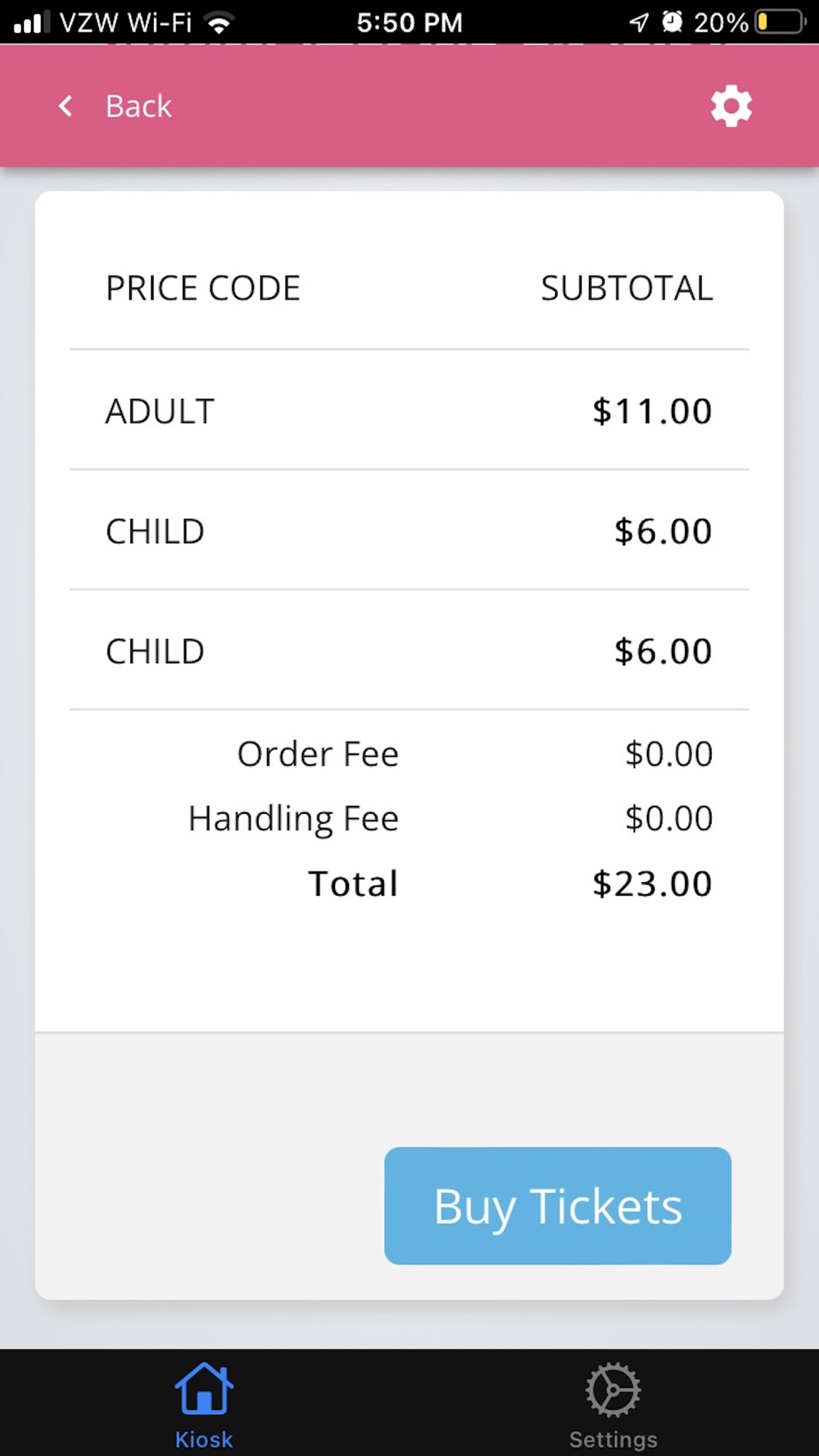Switch to the Kiosk tab label
This screenshot has height=1456, width=819.
(x=203, y=1439)
